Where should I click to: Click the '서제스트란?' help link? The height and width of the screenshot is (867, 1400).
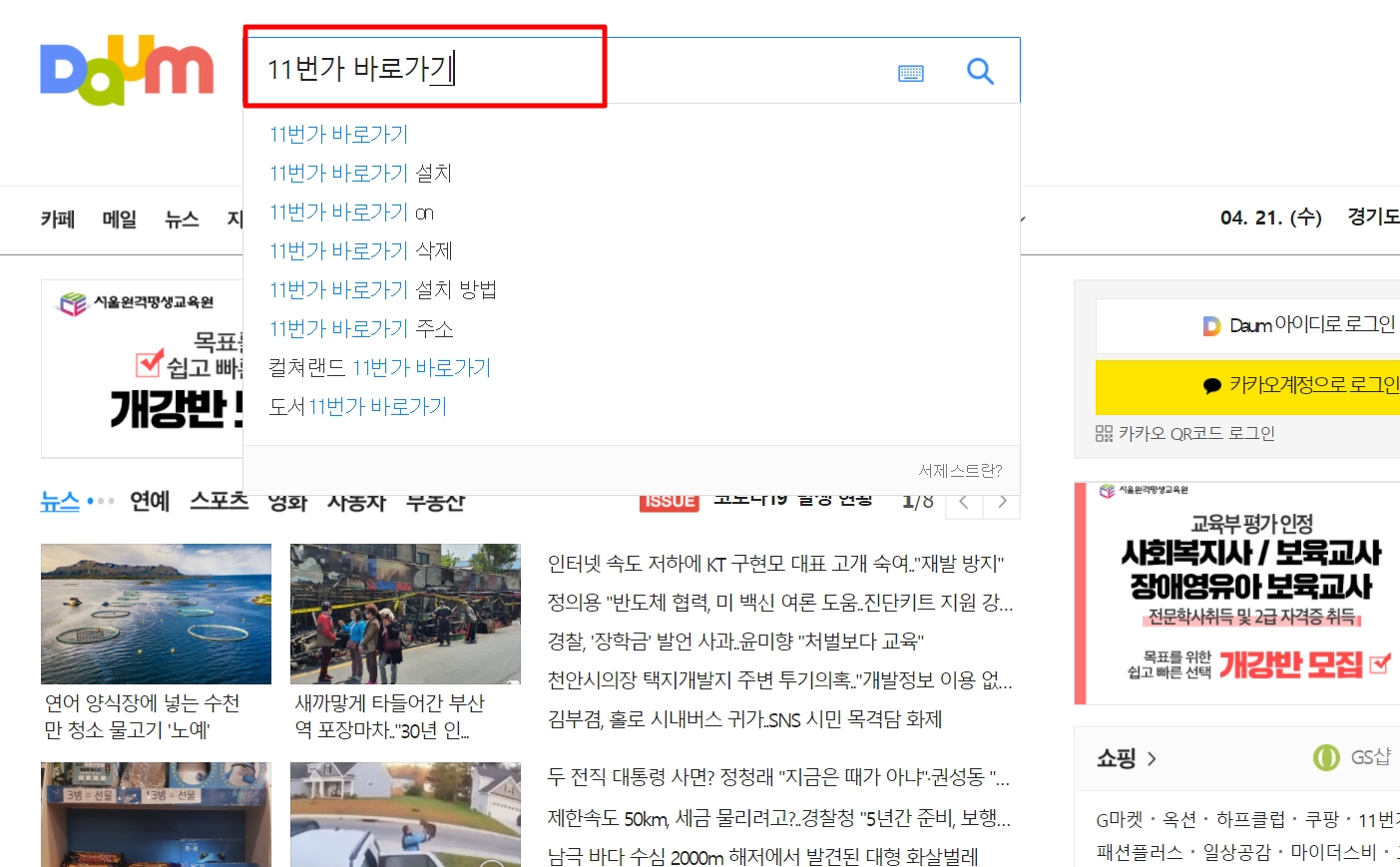(960, 470)
